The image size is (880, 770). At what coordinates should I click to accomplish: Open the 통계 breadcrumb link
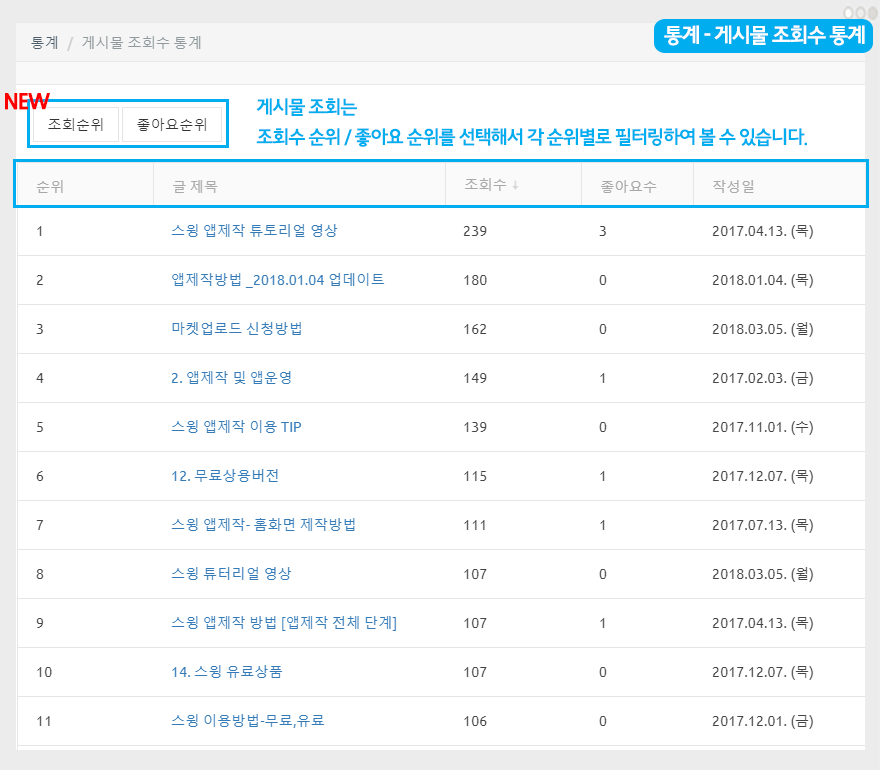click(44, 43)
